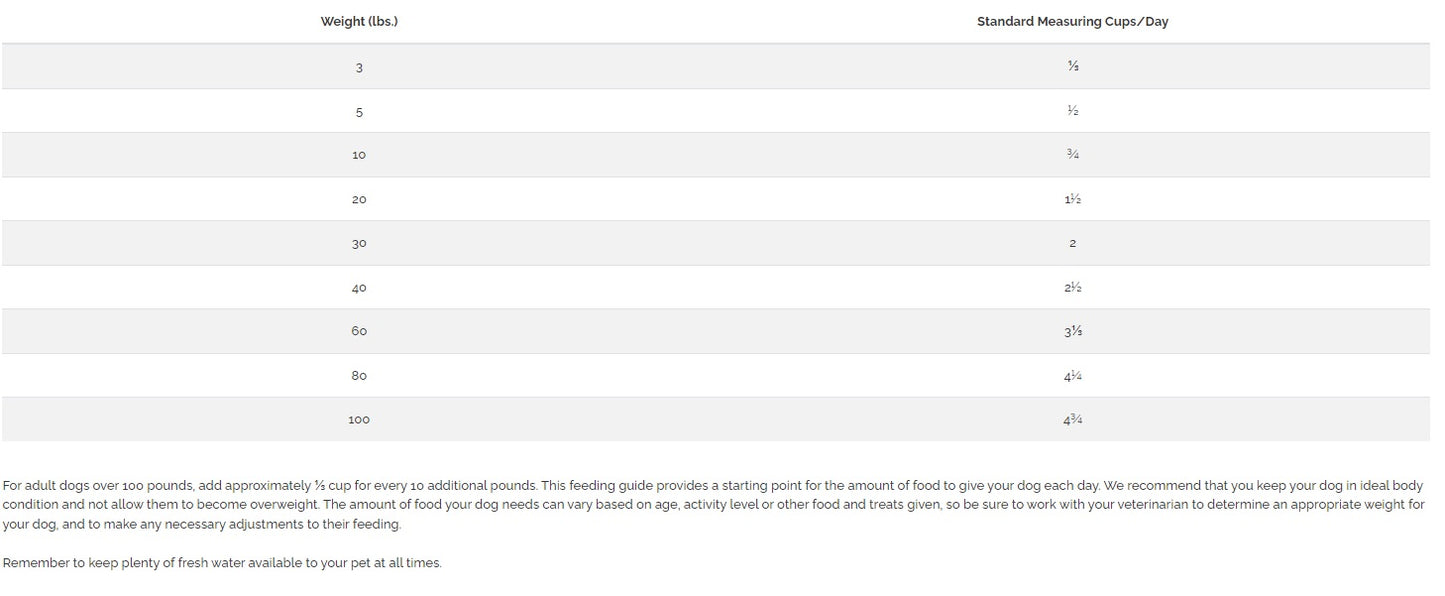Click the 1½ cups value for 20 lbs
Image resolution: width=1445 pixels, height=596 pixels.
(x=1072, y=199)
